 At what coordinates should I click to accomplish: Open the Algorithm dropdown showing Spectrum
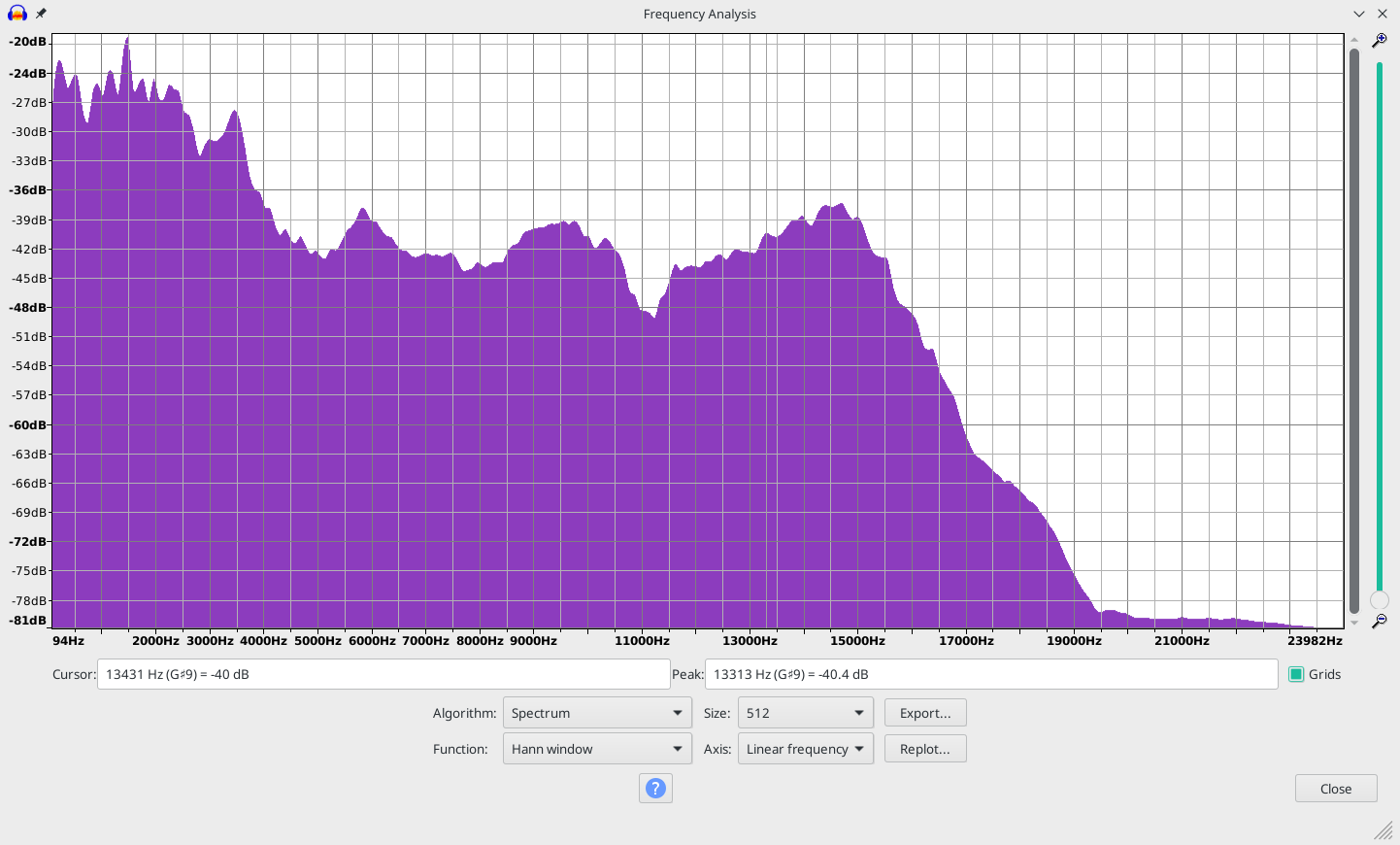[x=597, y=713]
